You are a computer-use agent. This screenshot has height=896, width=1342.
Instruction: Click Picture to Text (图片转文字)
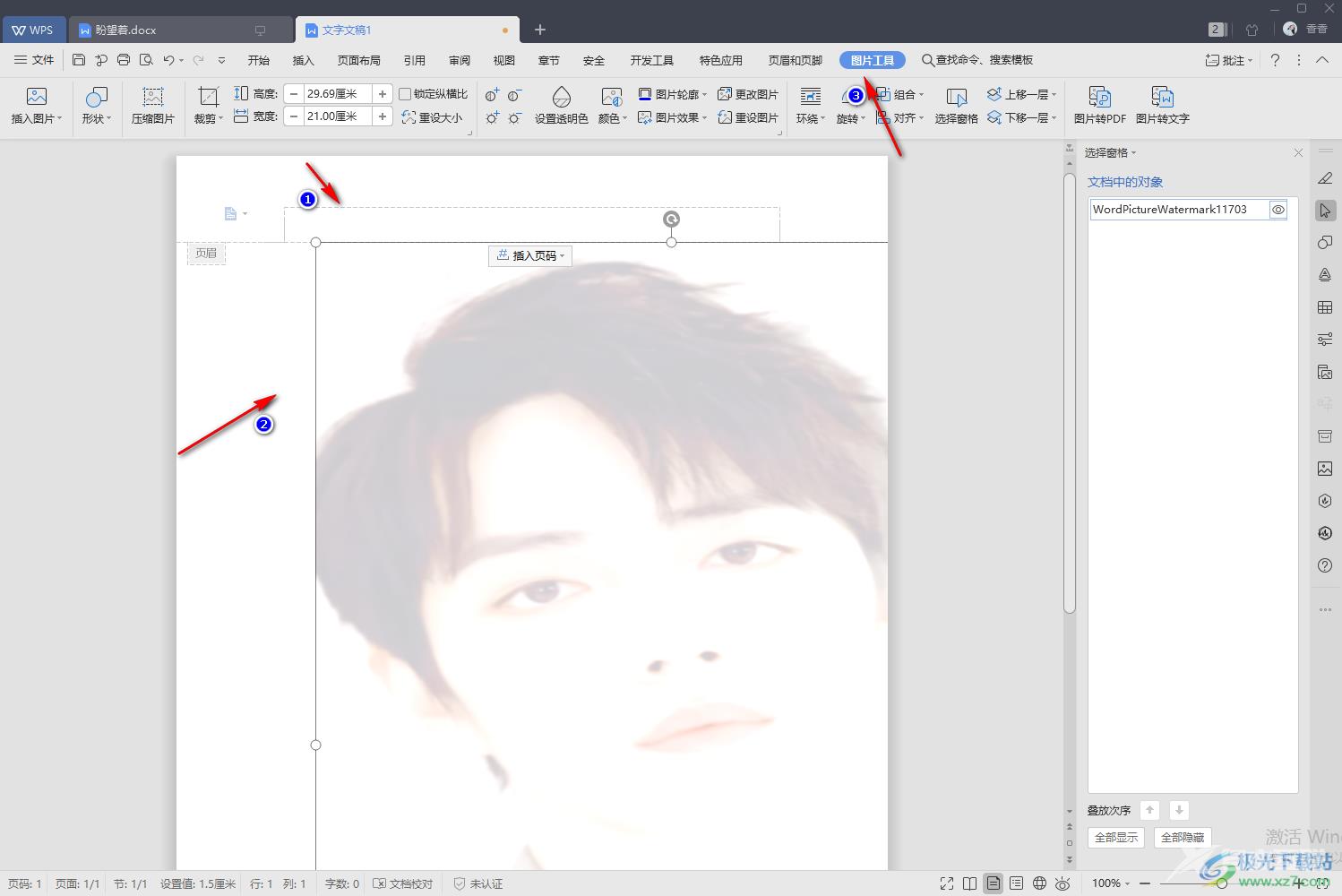1162,106
